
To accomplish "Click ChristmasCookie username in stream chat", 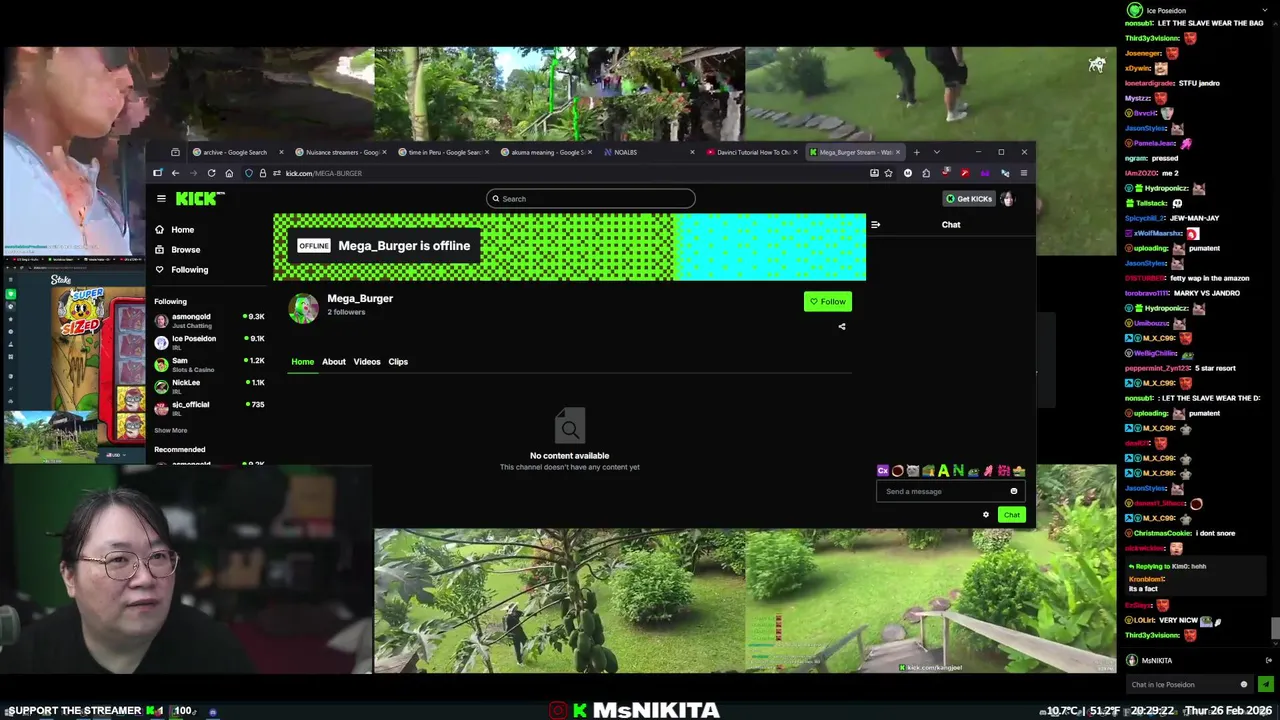I will tap(1163, 533).
